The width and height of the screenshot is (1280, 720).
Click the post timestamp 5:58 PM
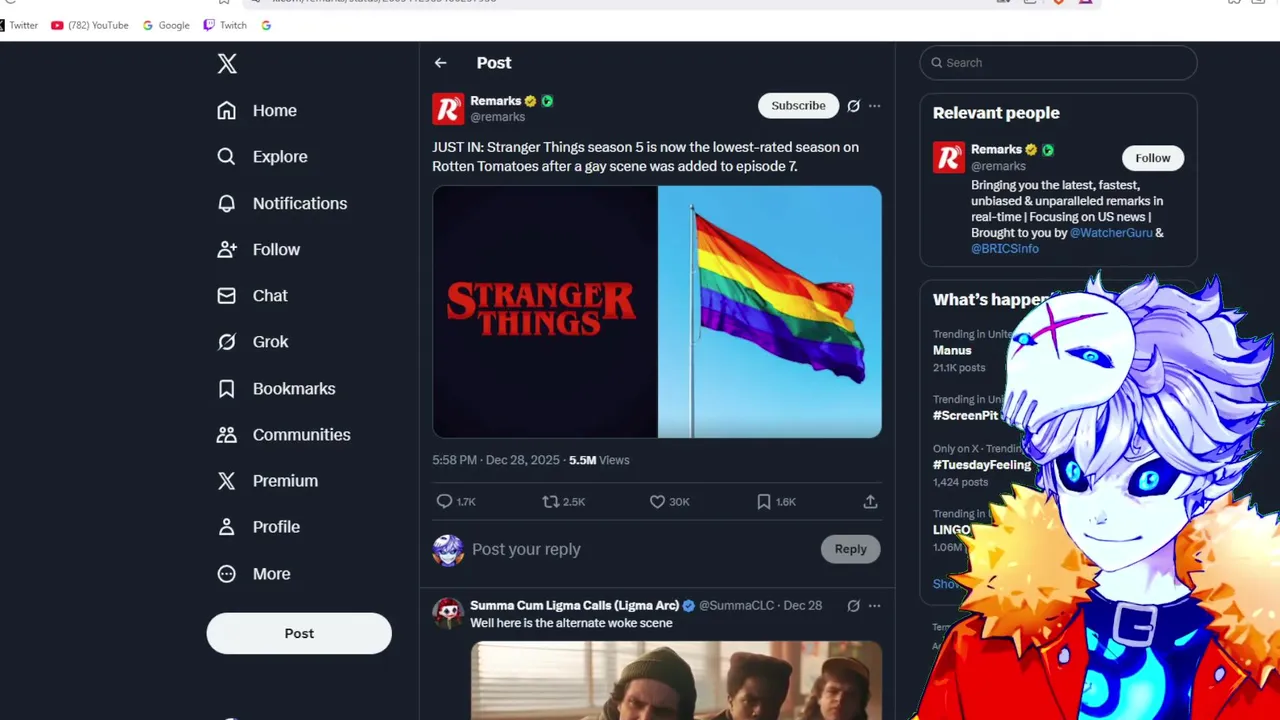[496, 460]
